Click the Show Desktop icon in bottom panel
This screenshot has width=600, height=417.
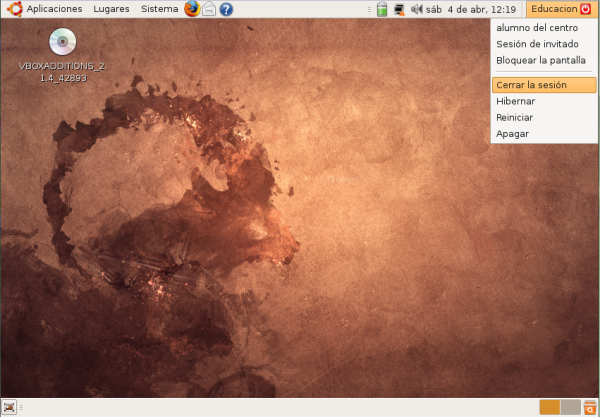pos(9,407)
